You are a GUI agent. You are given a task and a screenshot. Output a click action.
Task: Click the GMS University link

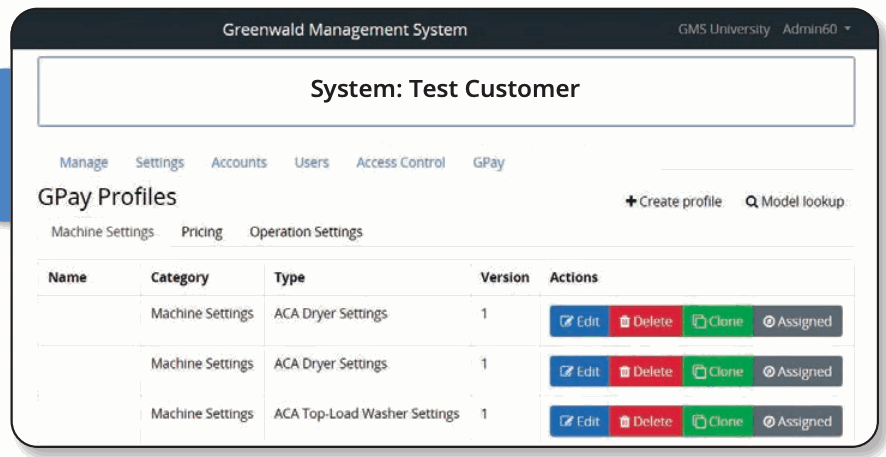(x=724, y=29)
